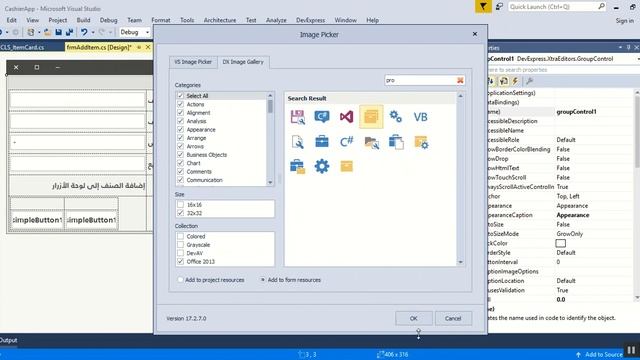
Task: Switch to VS Image Picker tab
Action: 193,62
